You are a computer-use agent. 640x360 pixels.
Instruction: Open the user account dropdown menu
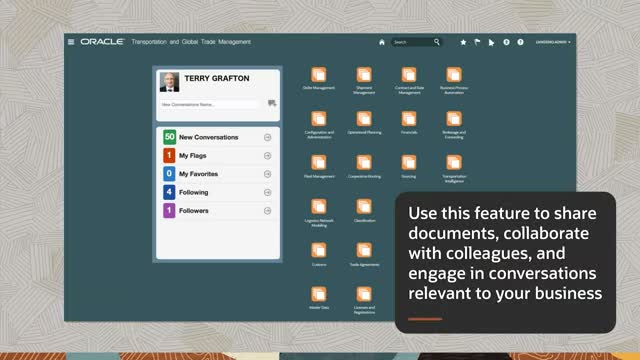click(553, 42)
